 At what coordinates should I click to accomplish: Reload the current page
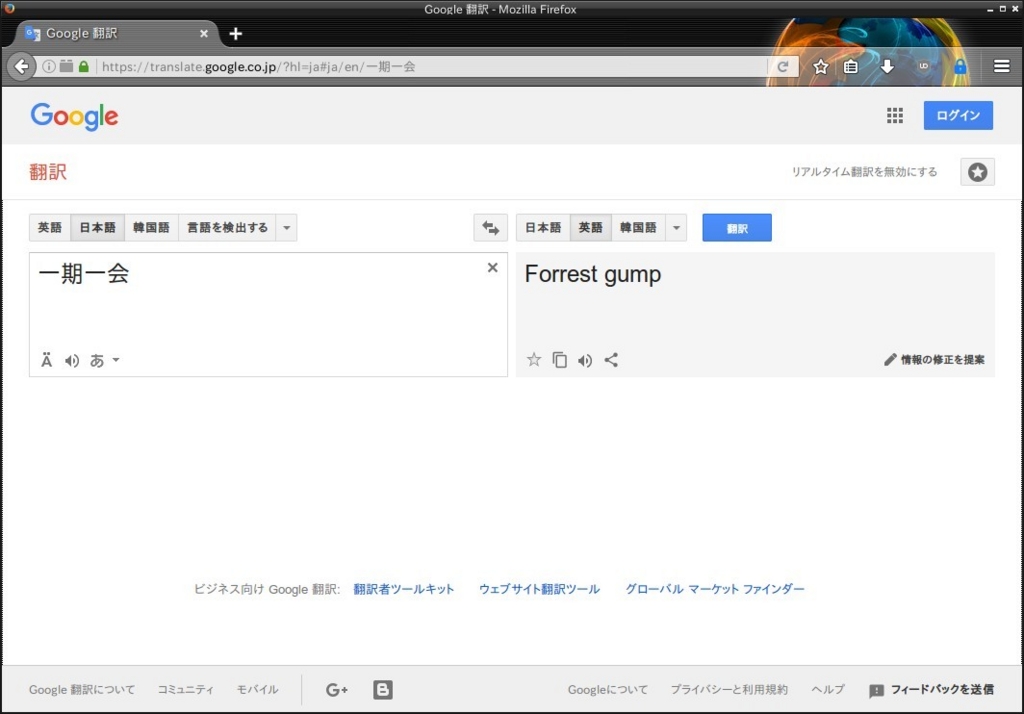pyautogui.click(x=782, y=66)
